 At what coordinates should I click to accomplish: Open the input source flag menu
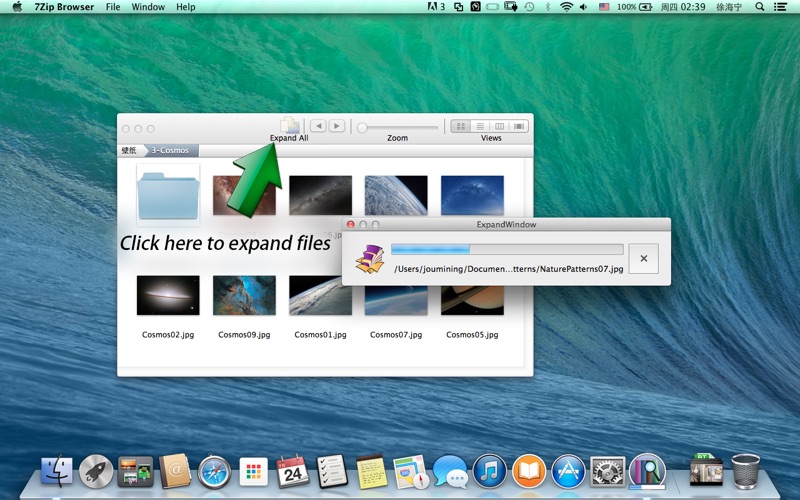(604, 7)
